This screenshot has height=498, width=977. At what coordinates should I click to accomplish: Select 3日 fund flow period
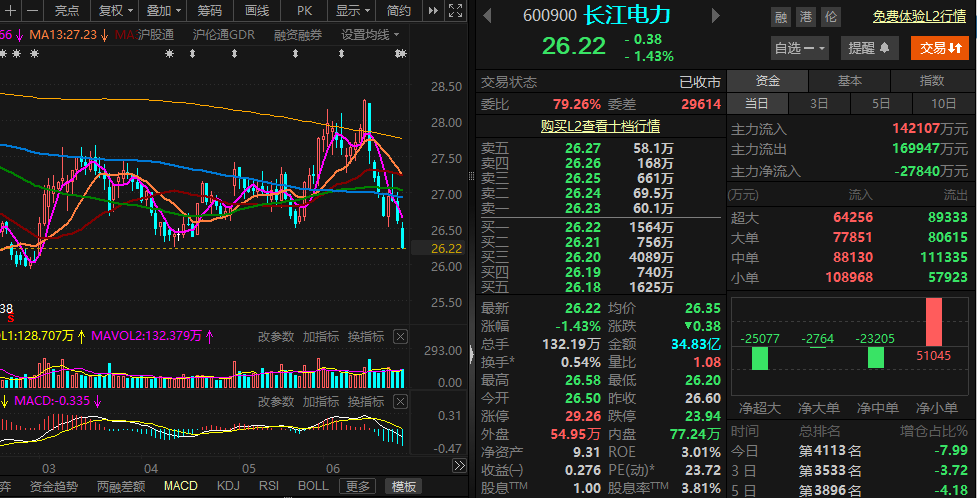click(x=819, y=103)
